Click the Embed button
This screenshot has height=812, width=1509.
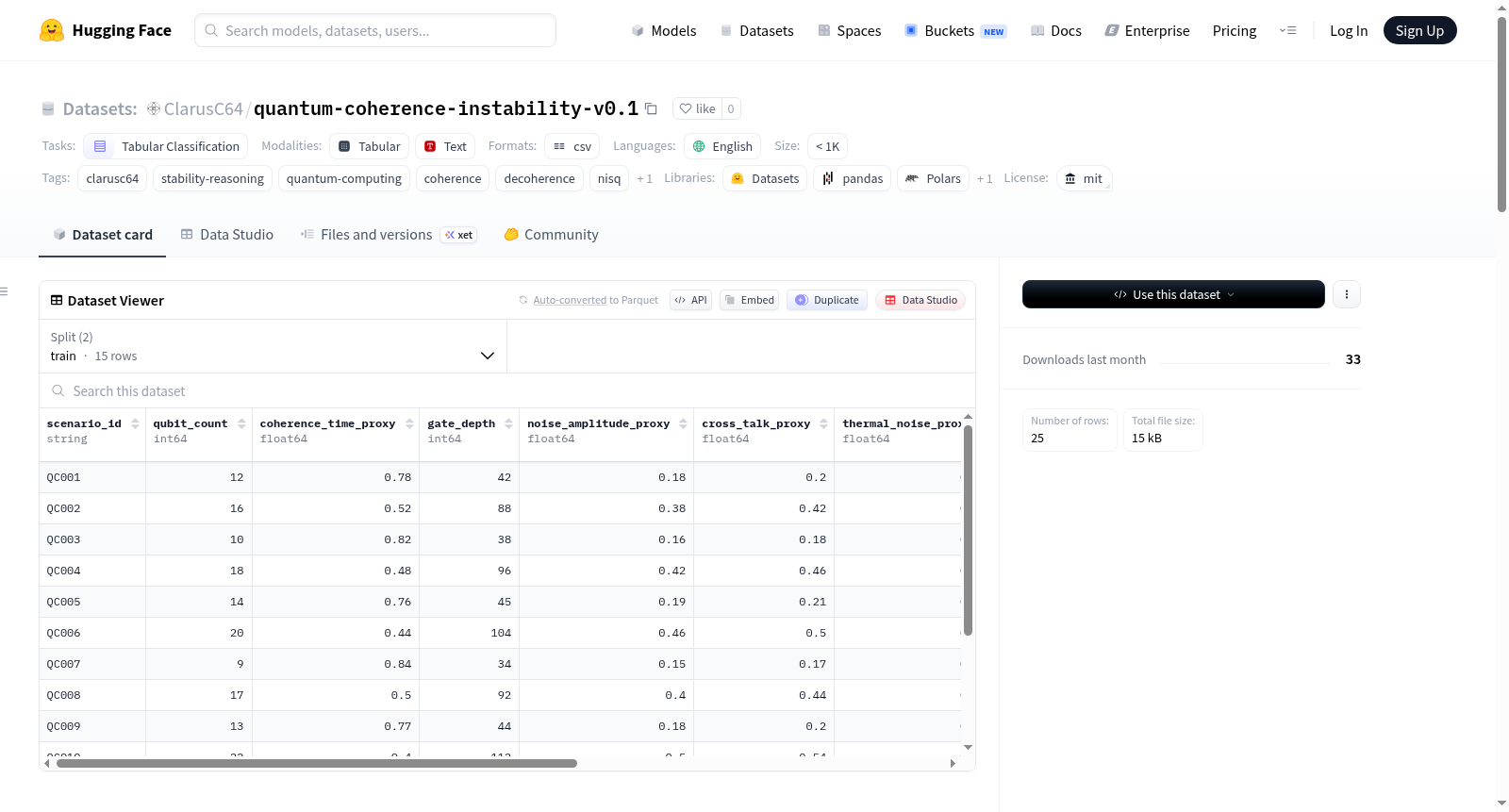point(749,300)
